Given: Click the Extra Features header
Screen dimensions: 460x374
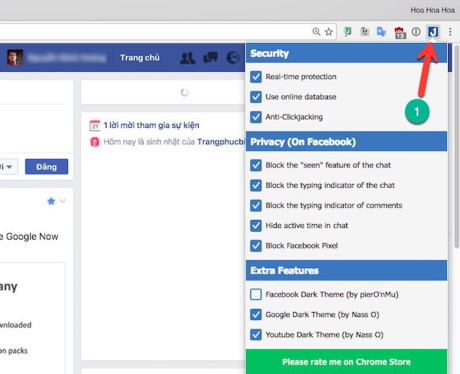Looking at the screenshot, I should pos(346,270).
